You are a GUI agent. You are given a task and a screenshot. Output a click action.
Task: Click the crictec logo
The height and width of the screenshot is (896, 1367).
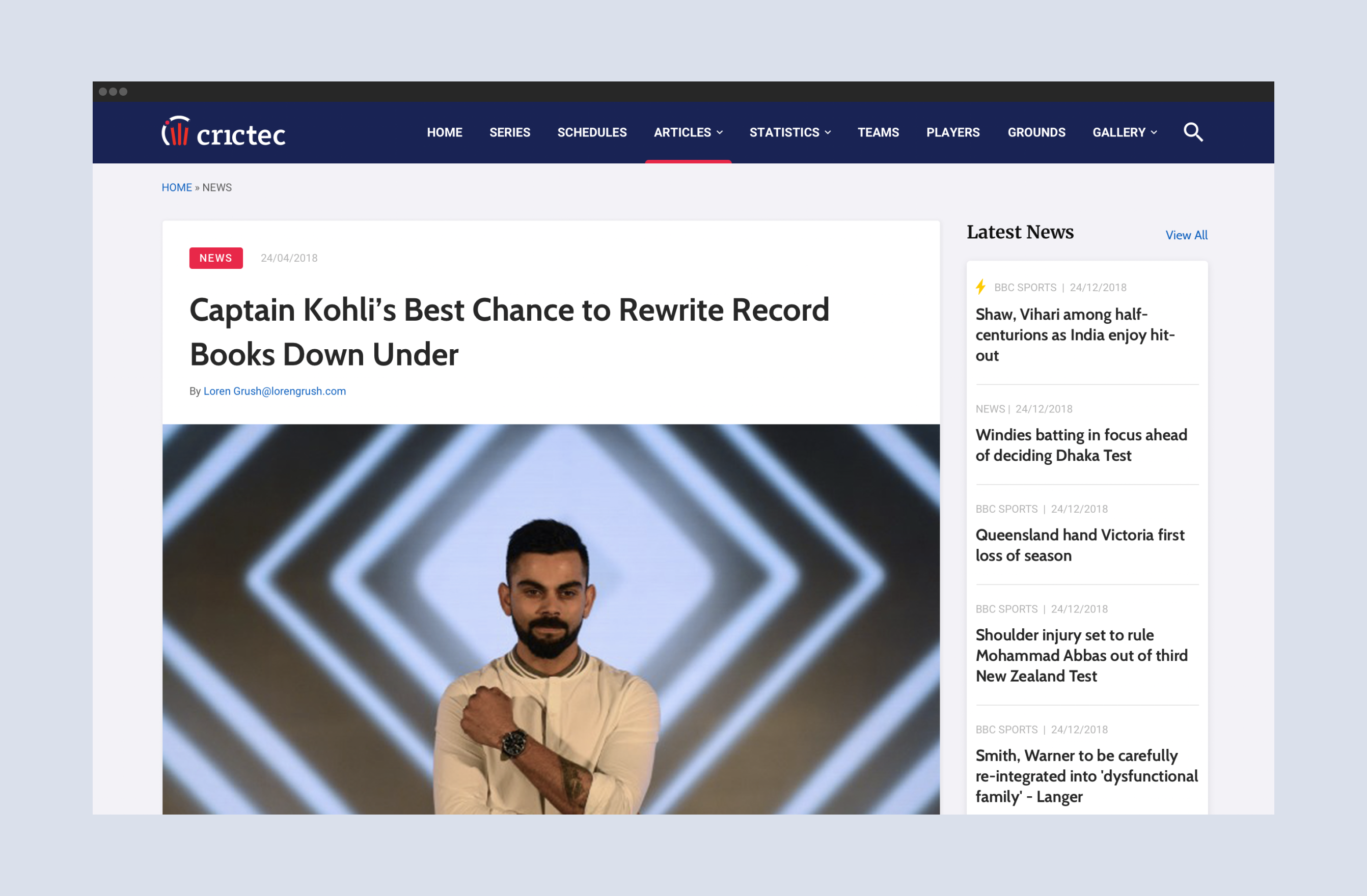coord(224,131)
